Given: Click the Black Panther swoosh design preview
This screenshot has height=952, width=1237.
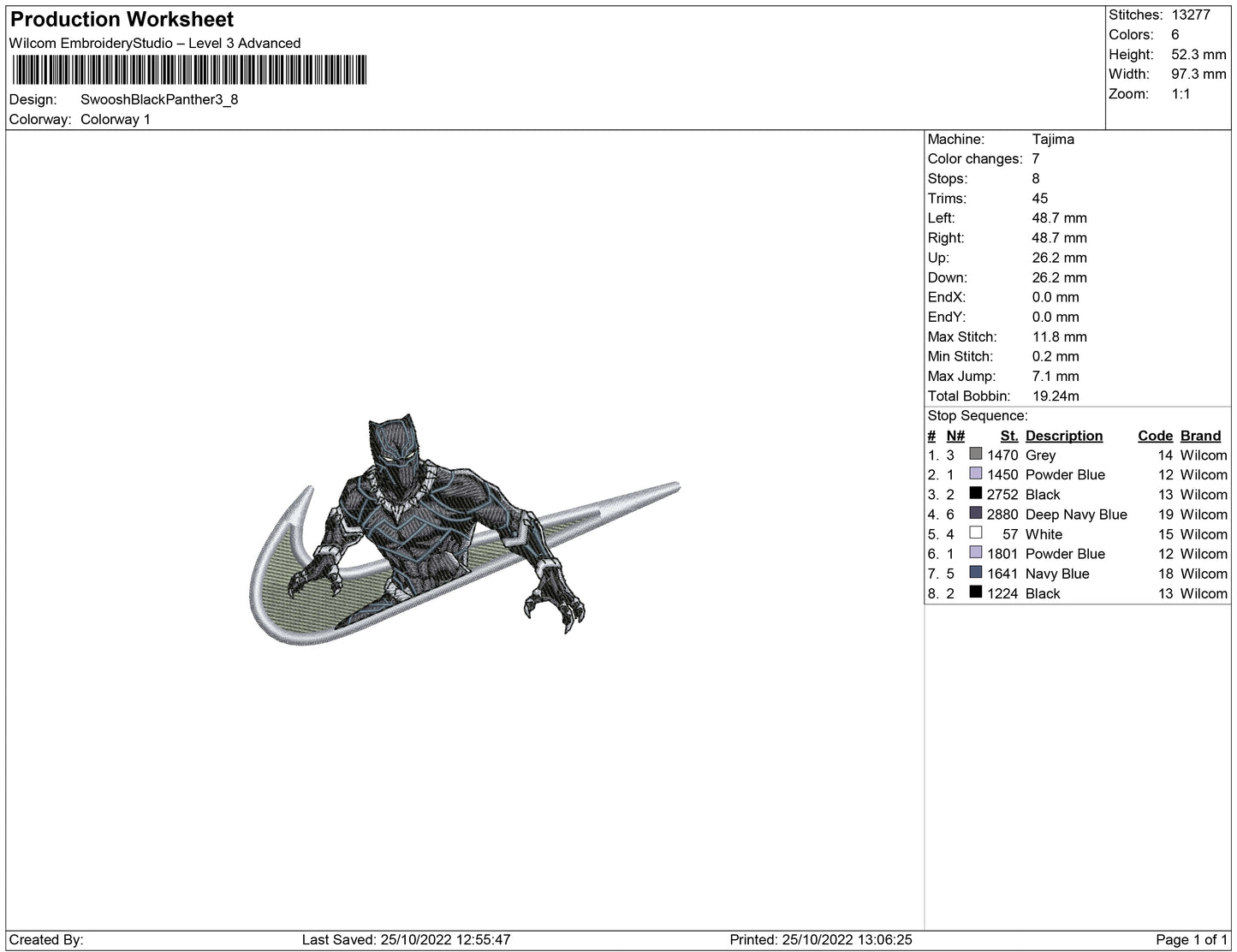Looking at the screenshot, I should 464,532.
